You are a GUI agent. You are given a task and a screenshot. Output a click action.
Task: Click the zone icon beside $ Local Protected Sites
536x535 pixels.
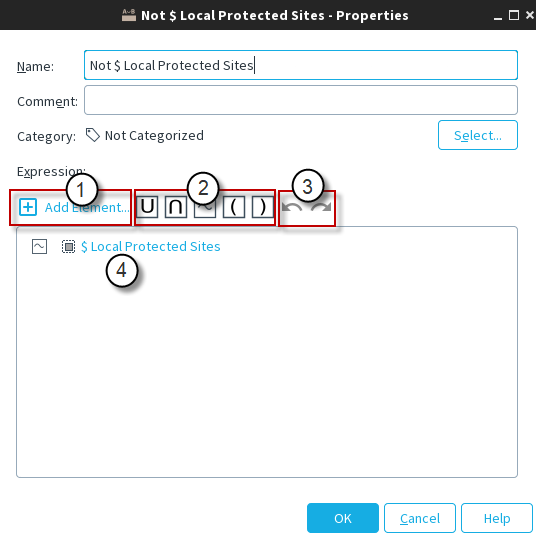point(68,246)
